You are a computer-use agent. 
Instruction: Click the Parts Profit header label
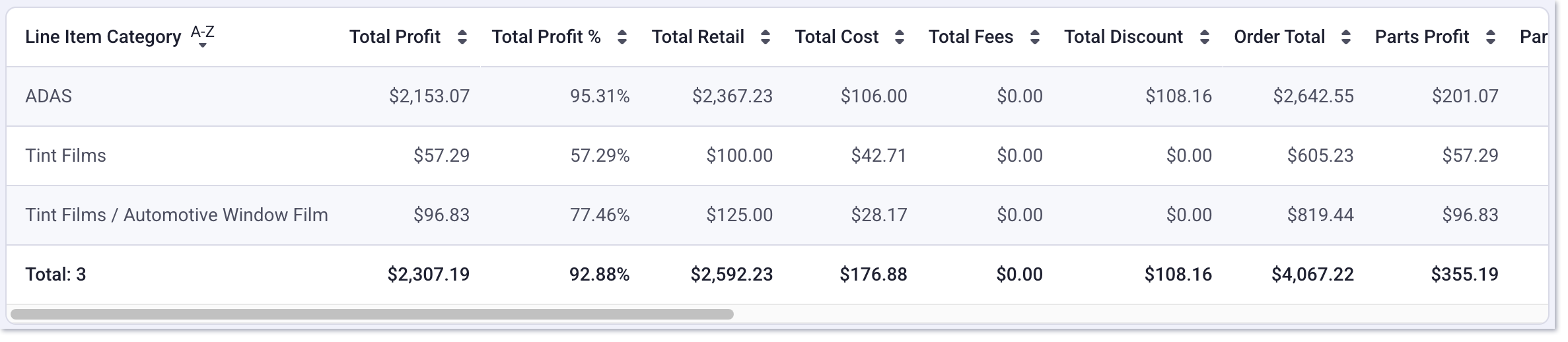1422,37
